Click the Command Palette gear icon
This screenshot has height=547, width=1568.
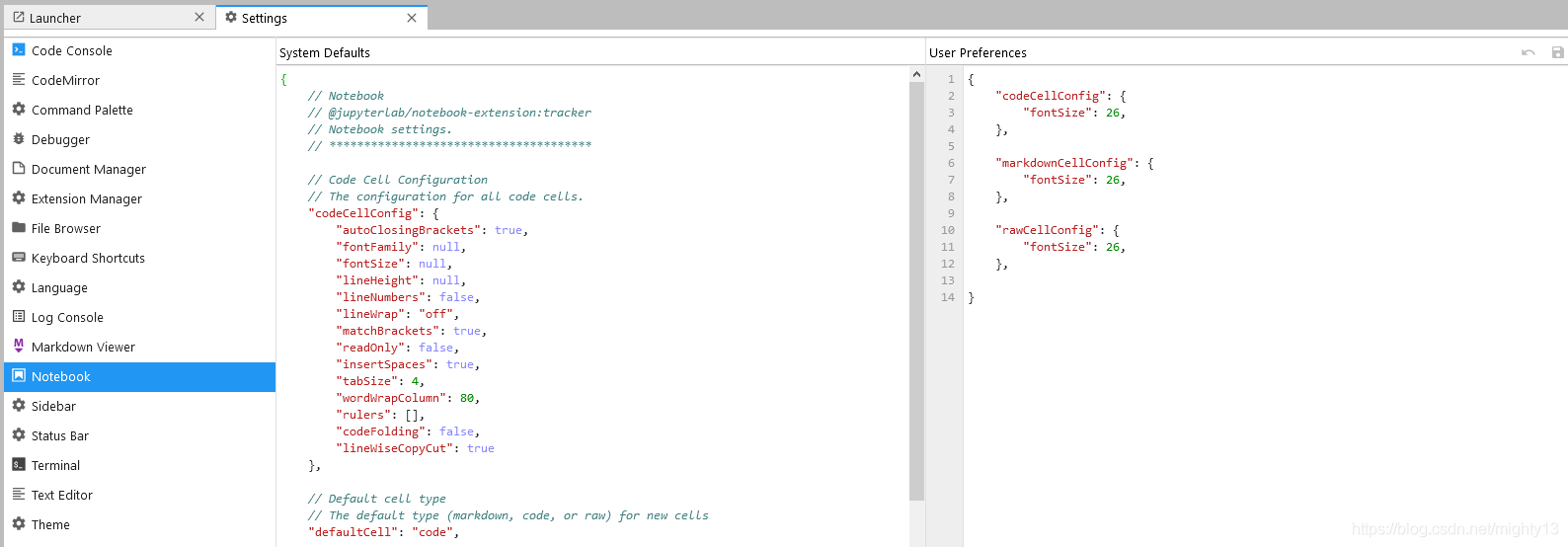(19, 109)
